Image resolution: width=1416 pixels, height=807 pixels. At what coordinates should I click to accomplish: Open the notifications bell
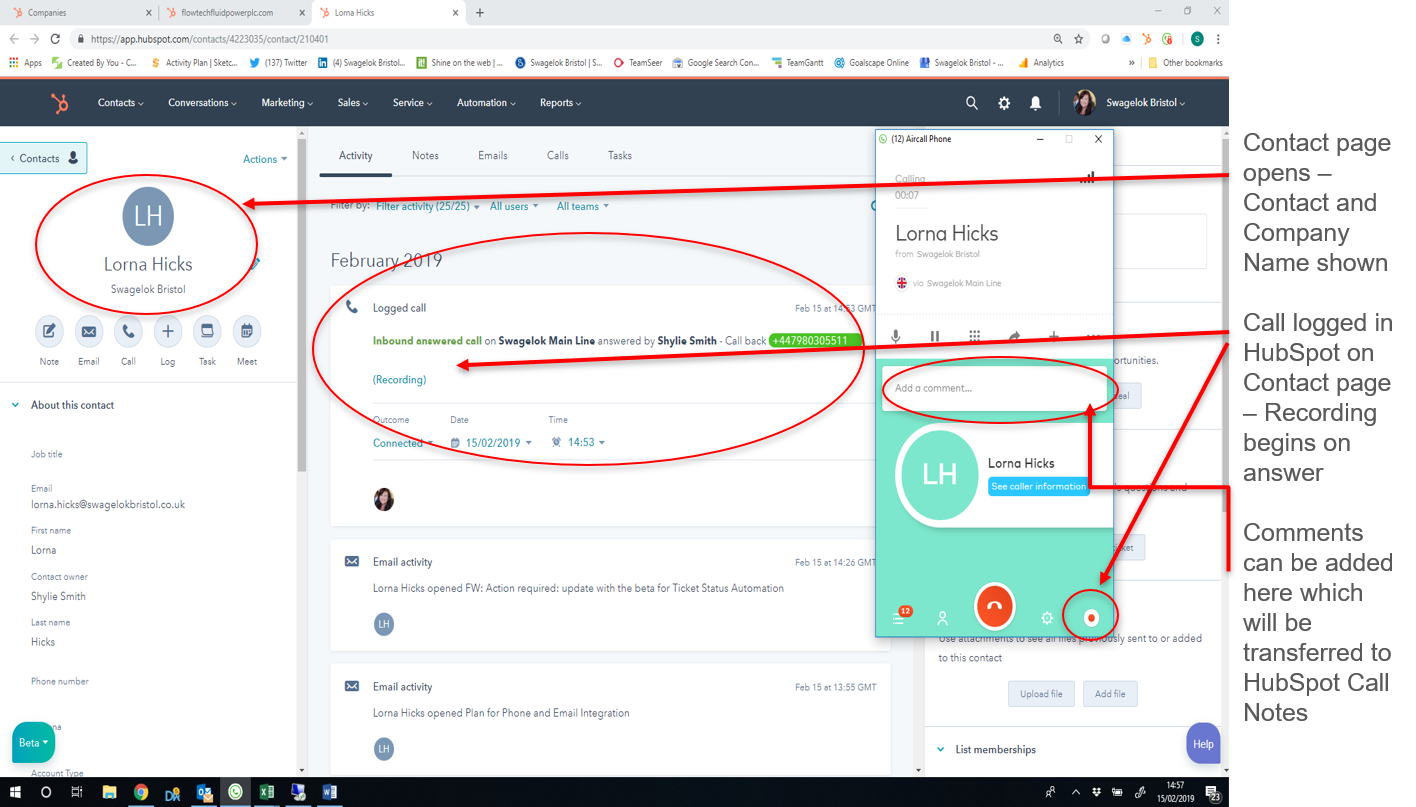point(1036,103)
